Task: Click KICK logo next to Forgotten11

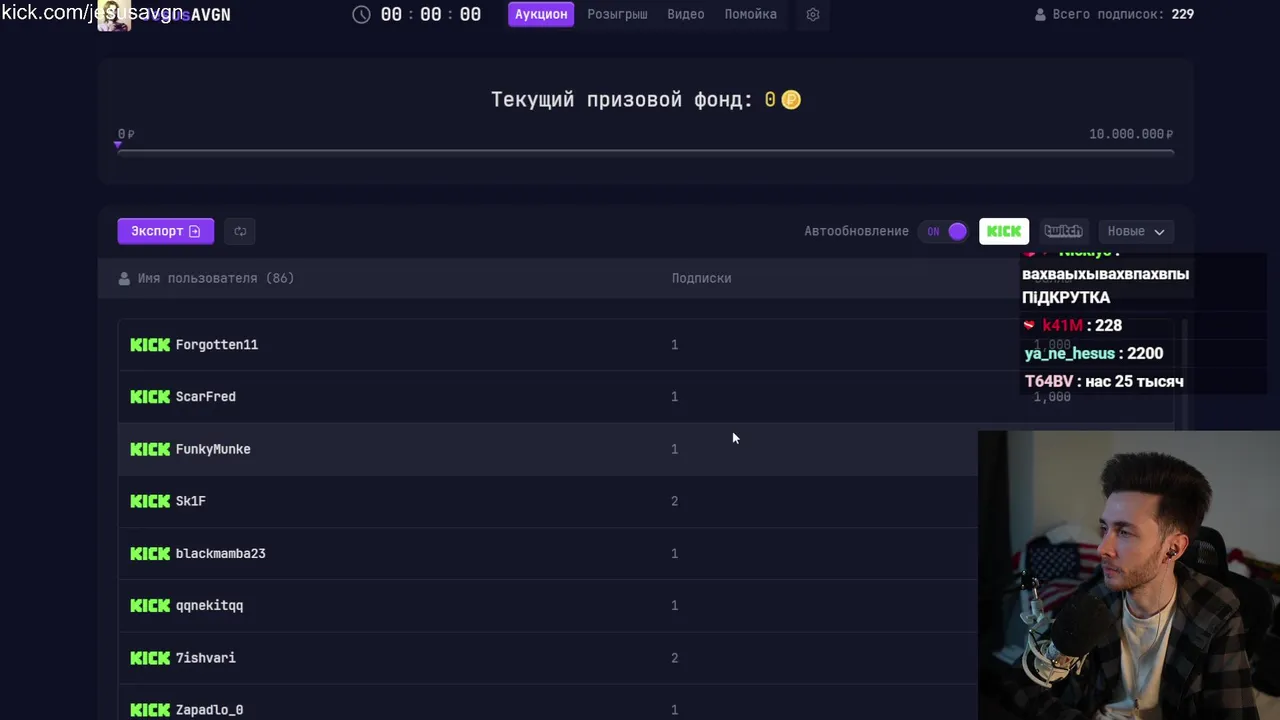Action: 150,345
